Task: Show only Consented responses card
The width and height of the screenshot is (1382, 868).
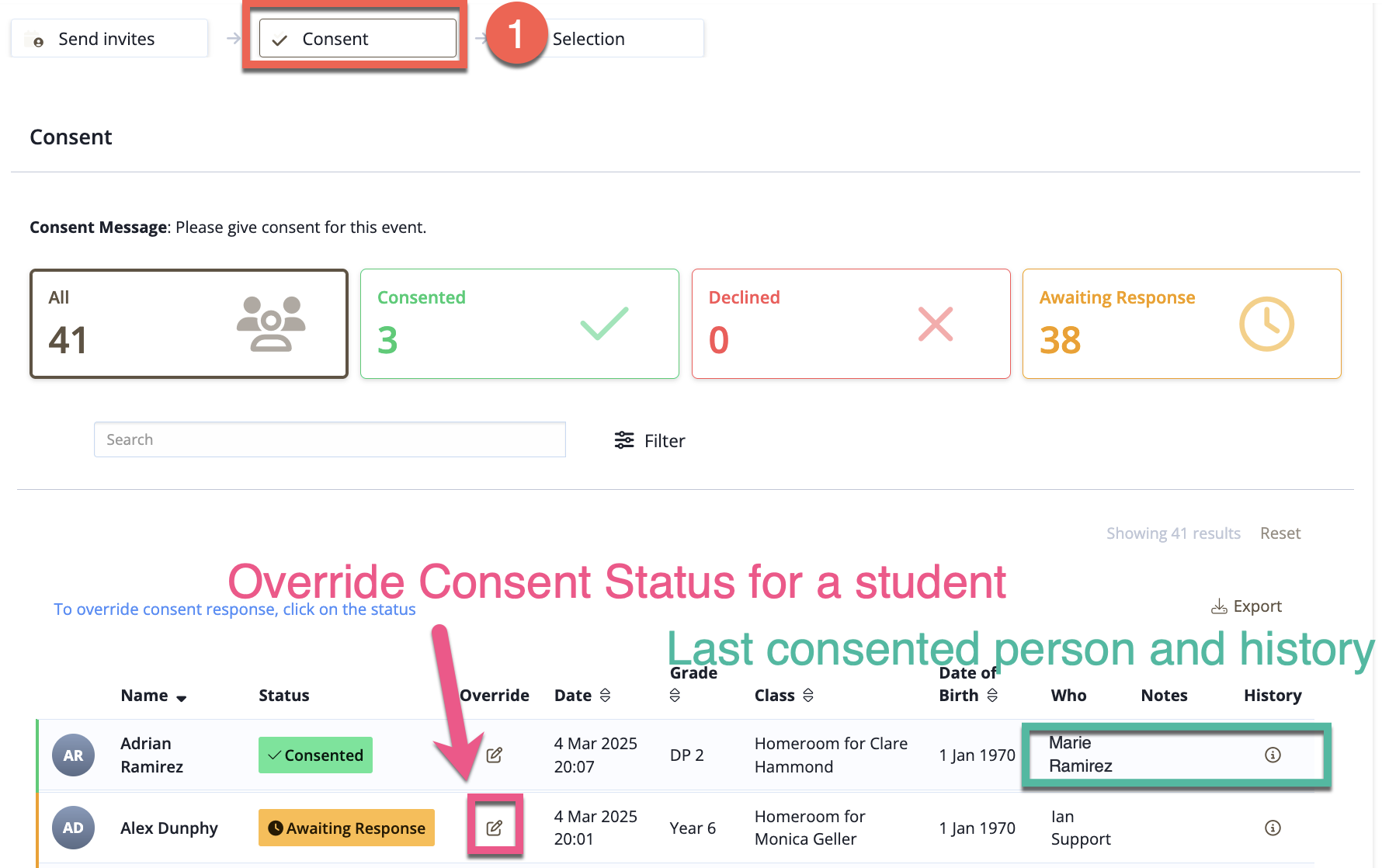Action: coord(520,324)
